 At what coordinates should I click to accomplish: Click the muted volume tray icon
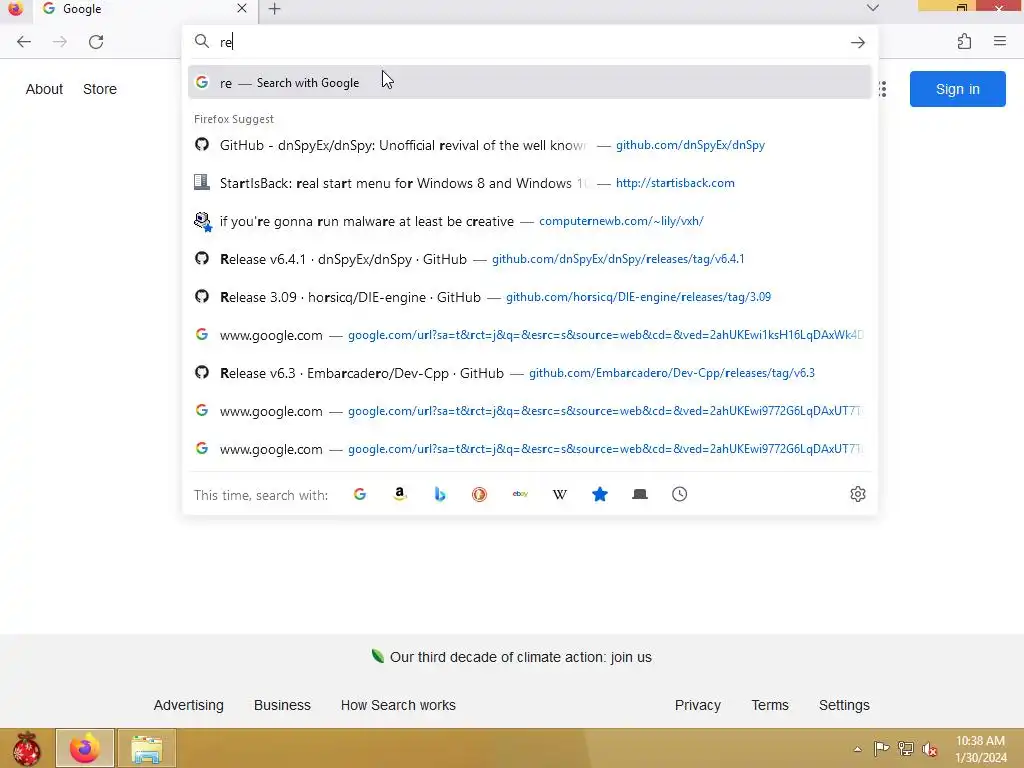tap(929, 749)
